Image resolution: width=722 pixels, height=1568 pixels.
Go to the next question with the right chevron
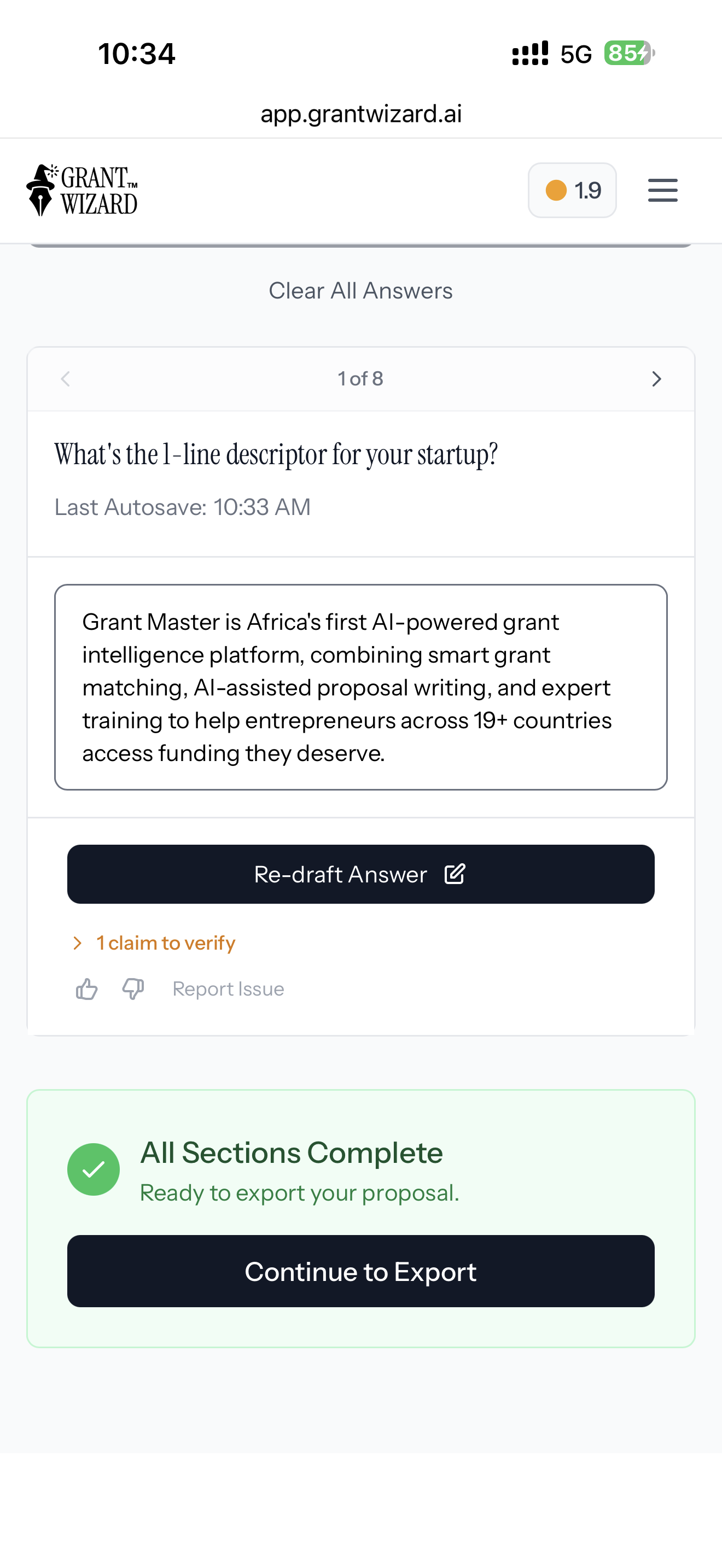656,379
